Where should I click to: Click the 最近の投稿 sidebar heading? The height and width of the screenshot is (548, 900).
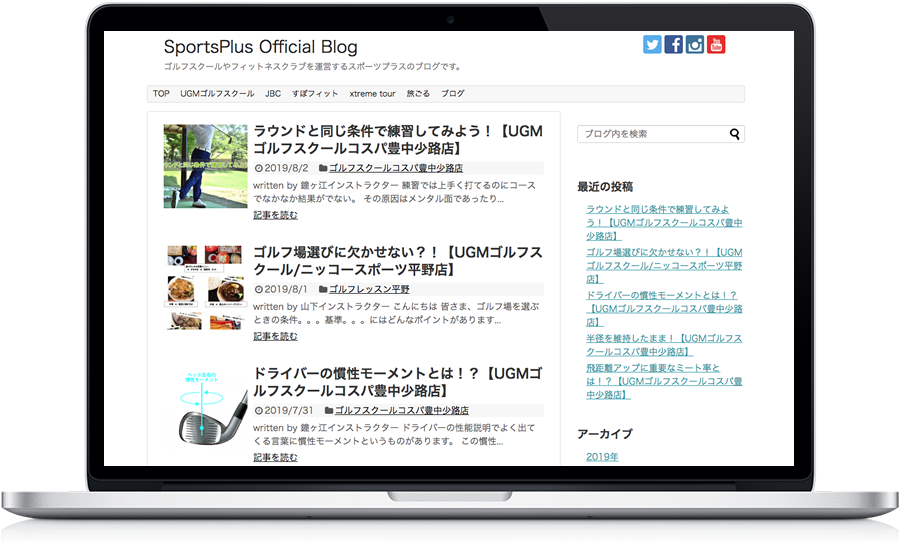(x=605, y=186)
